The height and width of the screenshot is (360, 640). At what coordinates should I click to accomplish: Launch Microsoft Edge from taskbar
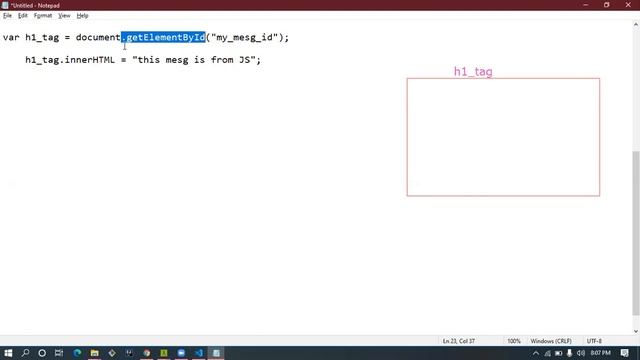click(77, 353)
